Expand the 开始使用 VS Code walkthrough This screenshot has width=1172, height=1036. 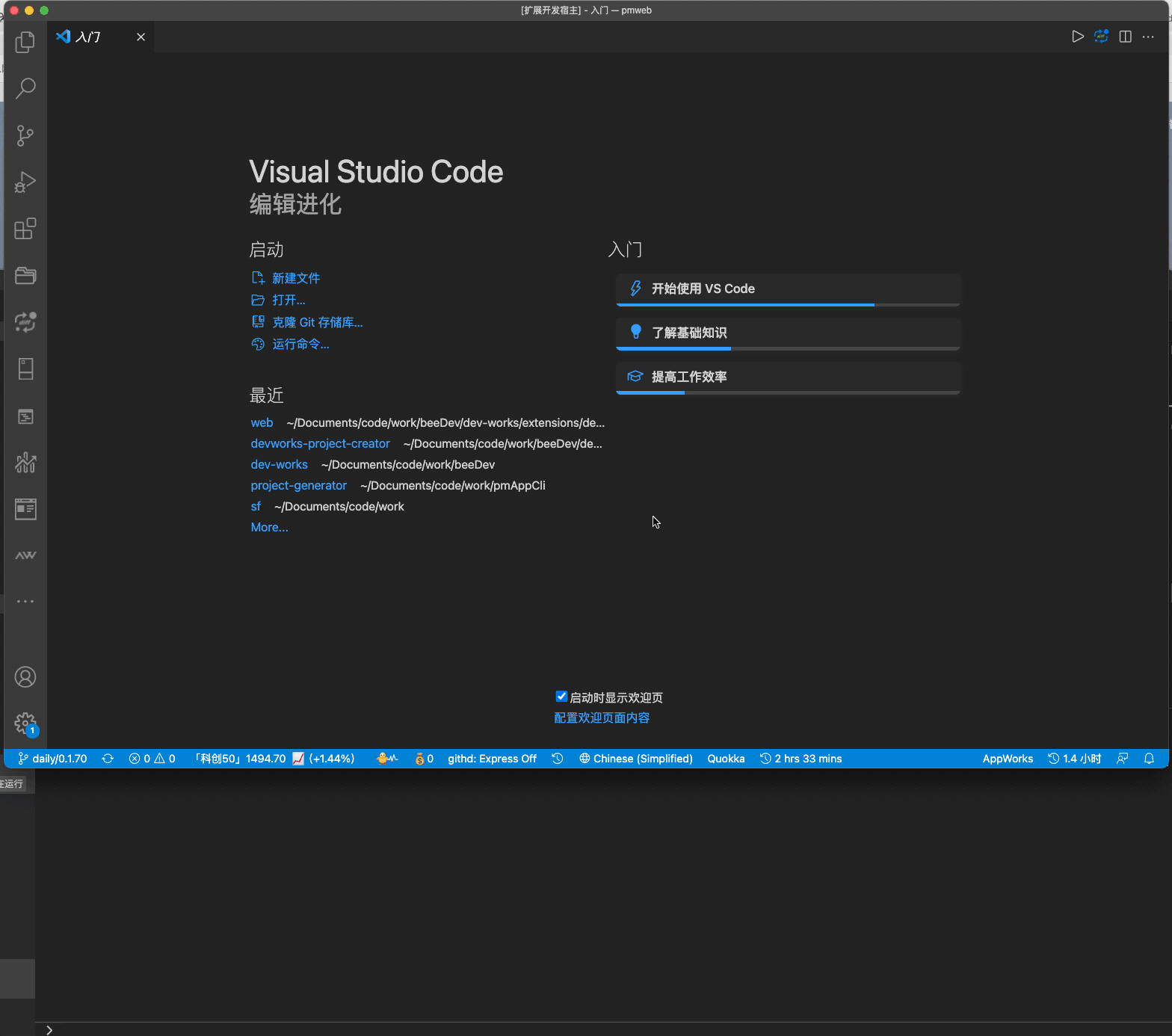click(787, 289)
